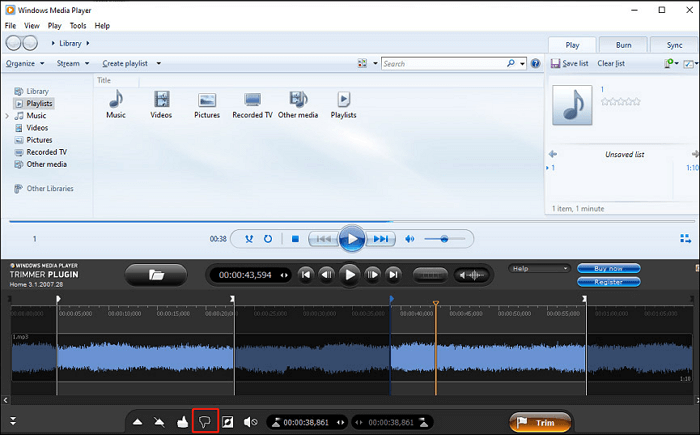700x435 pixels.
Task: Open the Videos icon in library
Action: 161,105
